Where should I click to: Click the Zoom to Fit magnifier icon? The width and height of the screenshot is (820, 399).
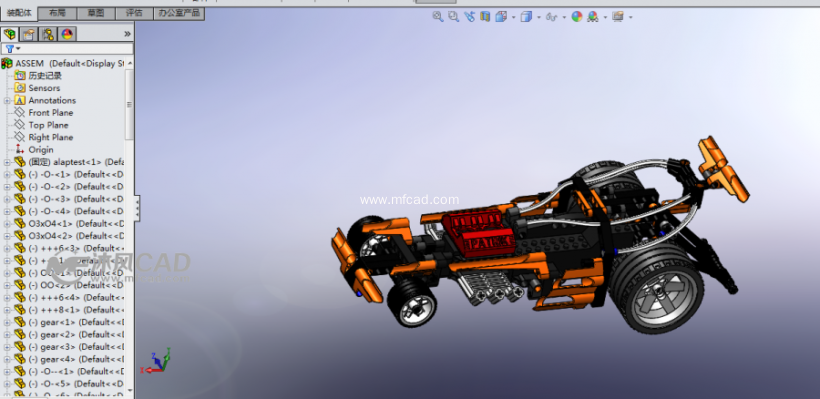tap(438, 17)
